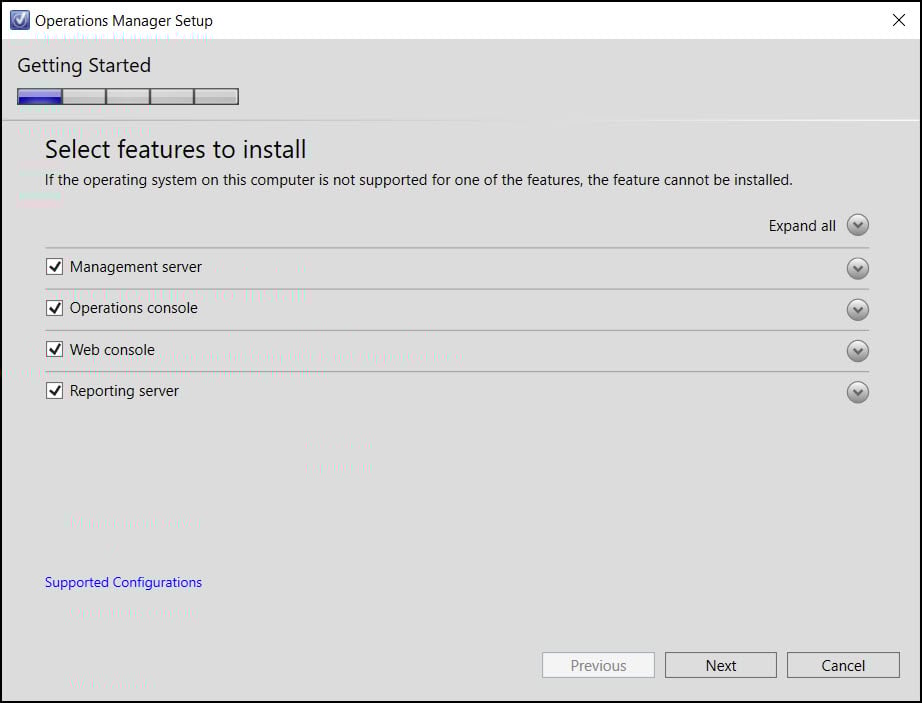Click the Cancel button
This screenshot has width=922, height=703.
tap(843, 665)
